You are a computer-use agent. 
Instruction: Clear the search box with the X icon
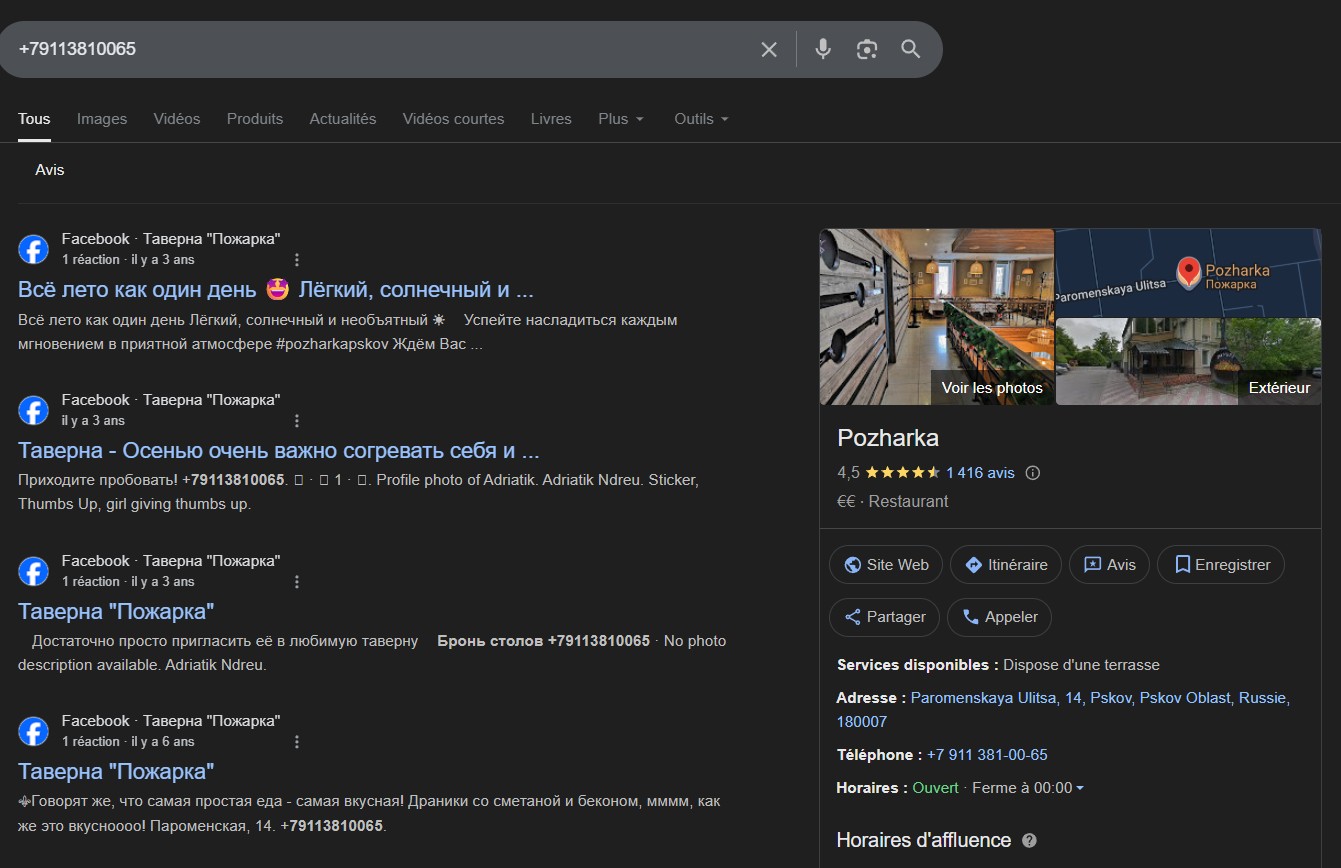coord(768,49)
